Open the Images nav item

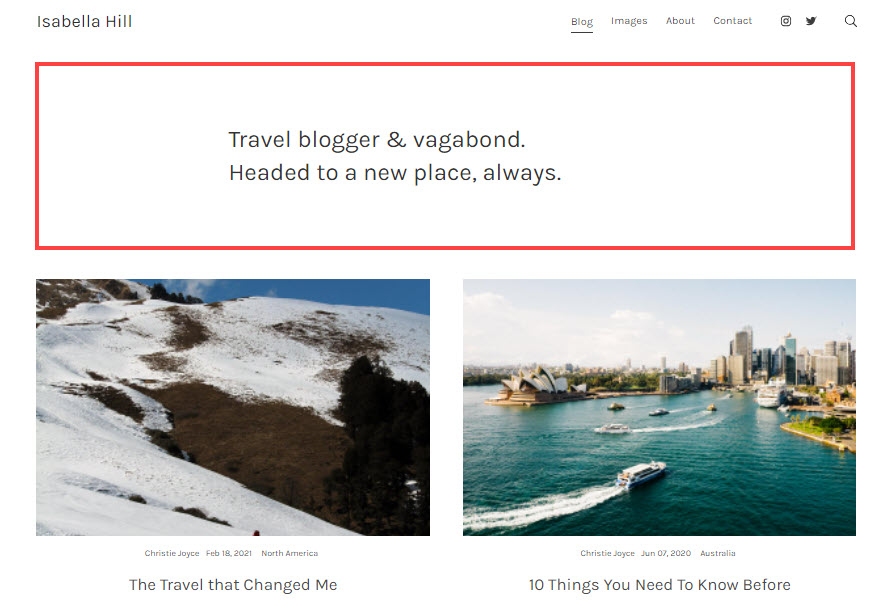coord(629,21)
